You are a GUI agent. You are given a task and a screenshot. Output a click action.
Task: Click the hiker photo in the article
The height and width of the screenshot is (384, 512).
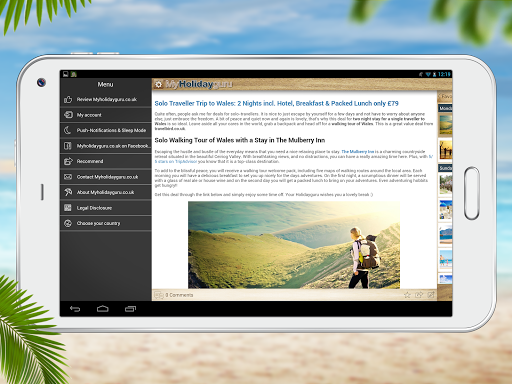click(x=294, y=245)
